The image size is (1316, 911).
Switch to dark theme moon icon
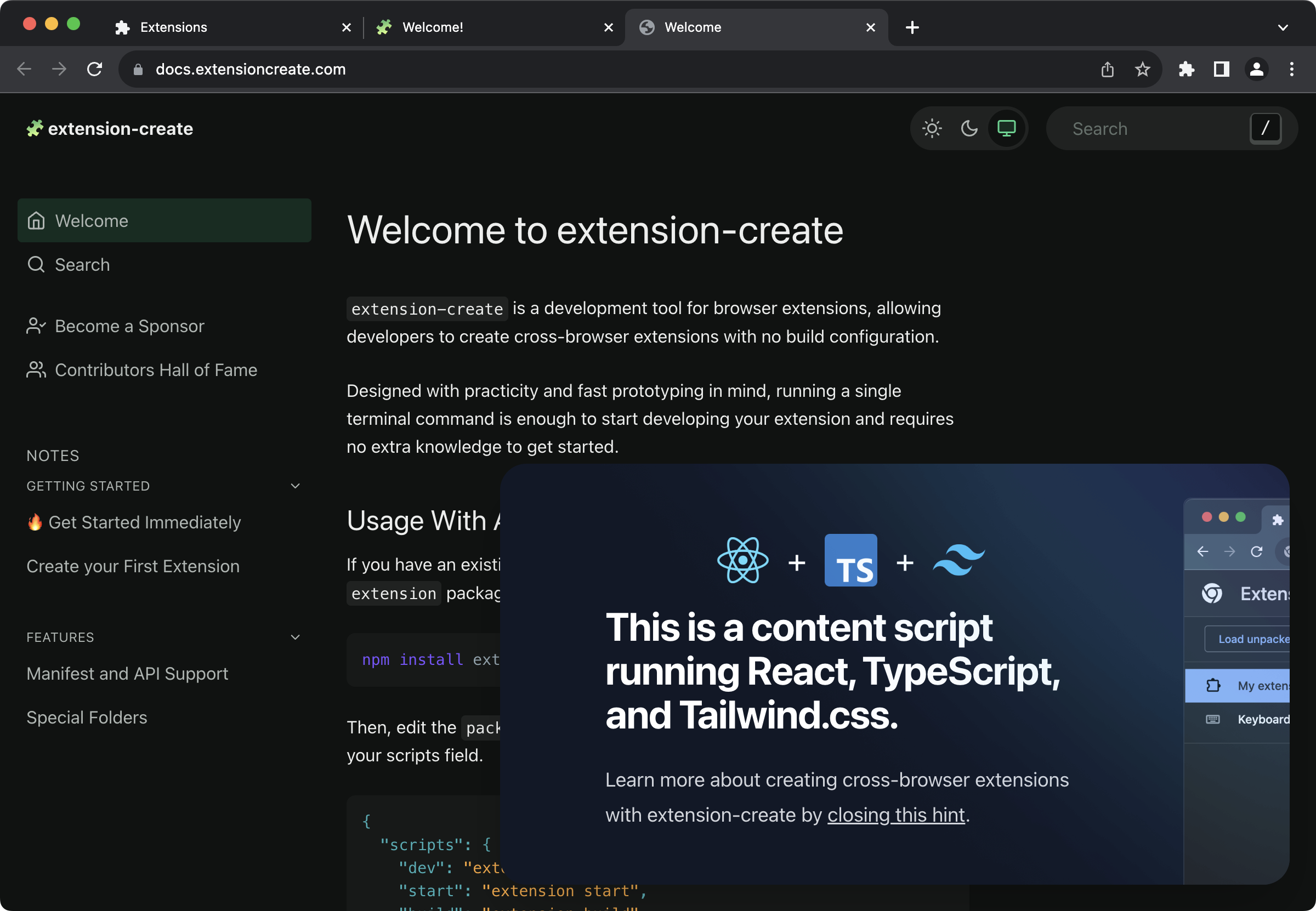click(969, 128)
